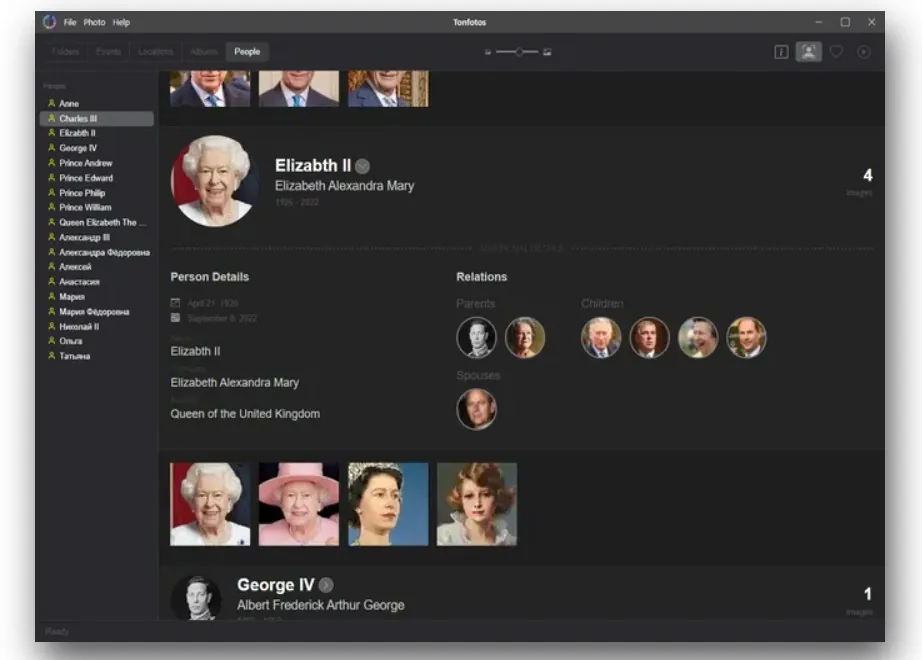Toggle the person details view icon
922x660 pixels.
809,52
